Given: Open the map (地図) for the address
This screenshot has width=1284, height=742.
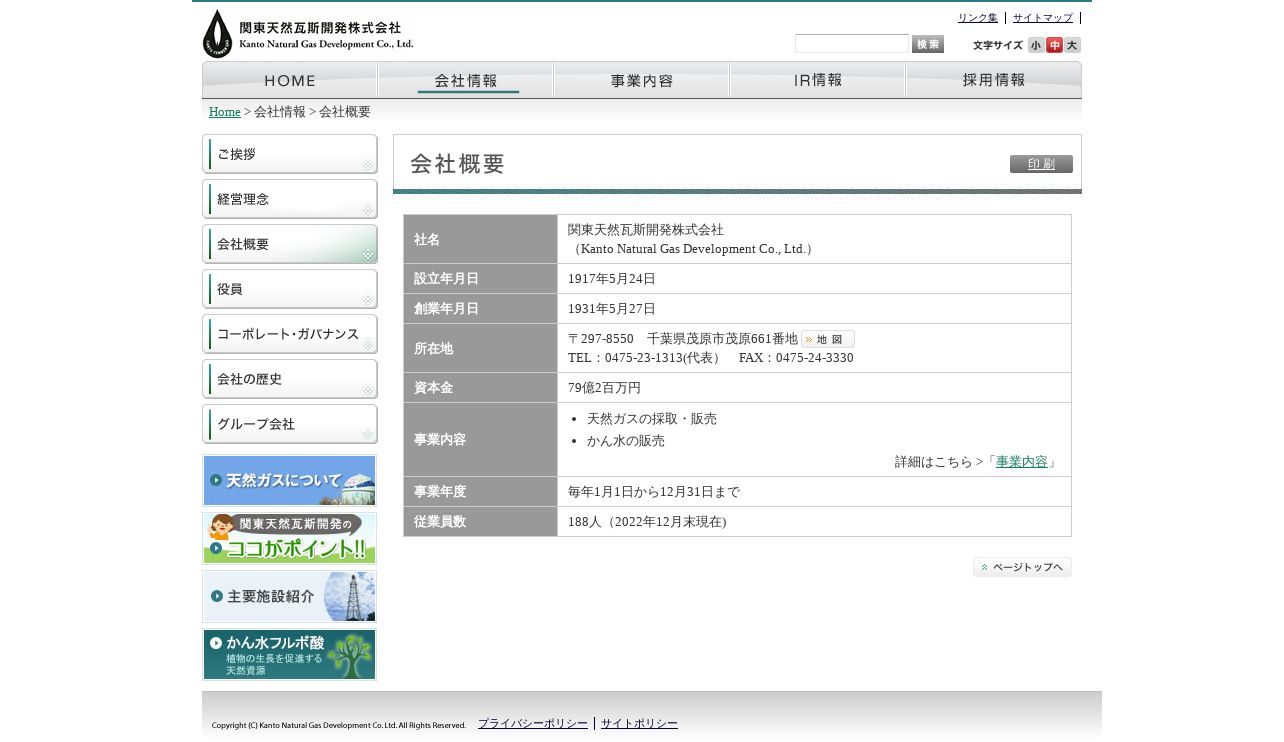Looking at the screenshot, I should 828,339.
